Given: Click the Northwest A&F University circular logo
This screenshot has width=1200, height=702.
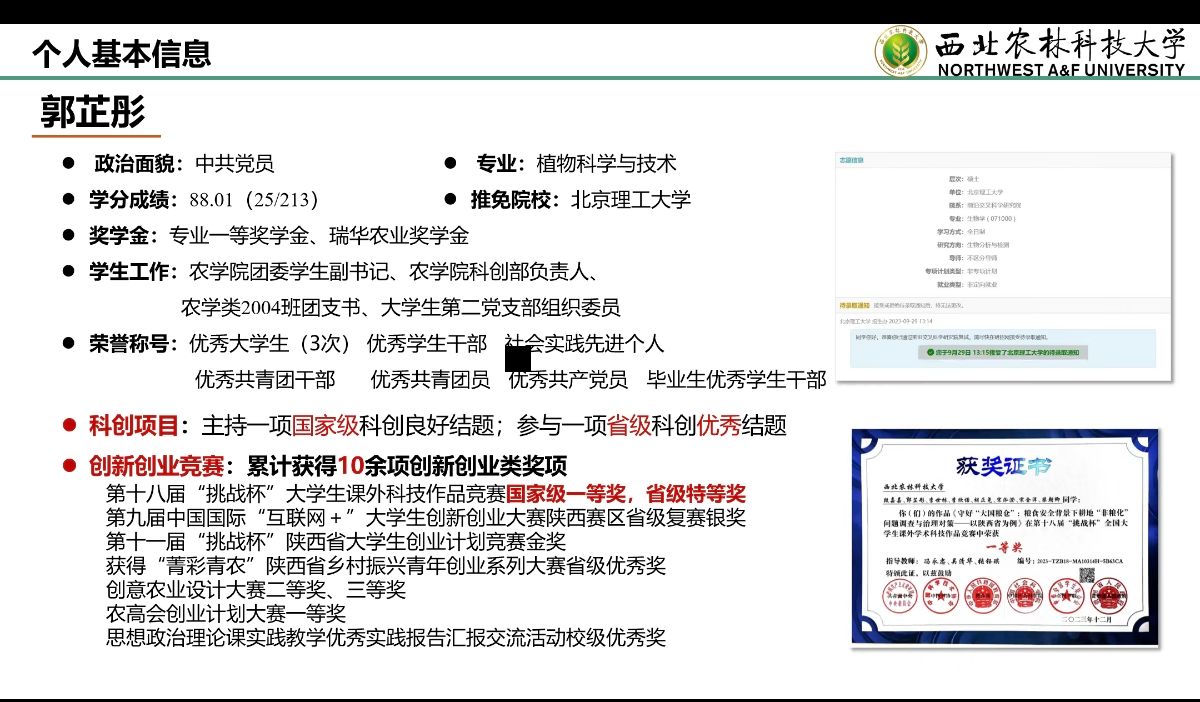Looking at the screenshot, I should pyautogui.click(x=902, y=49).
